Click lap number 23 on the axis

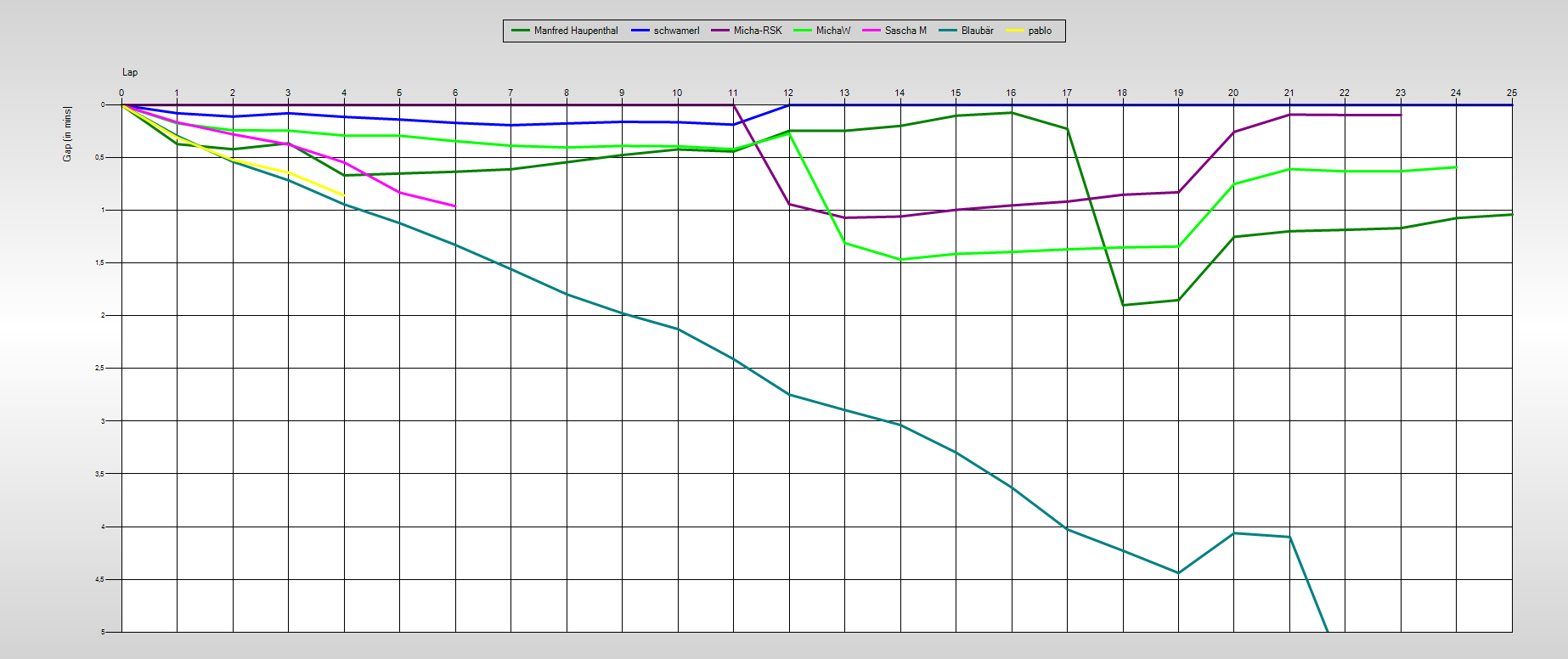pos(1401,93)
